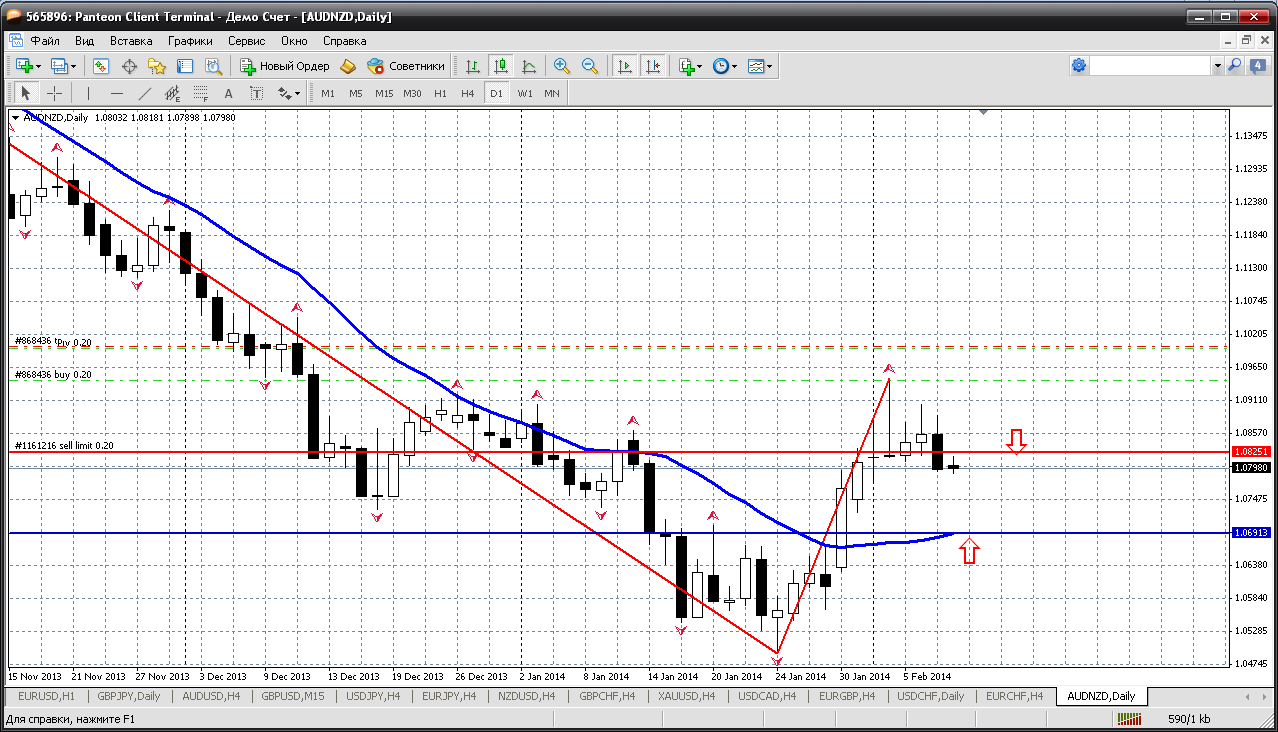This screenshot has height=732, width=1278.
Task: Open the Сервис menu
Action: [246, 41]
